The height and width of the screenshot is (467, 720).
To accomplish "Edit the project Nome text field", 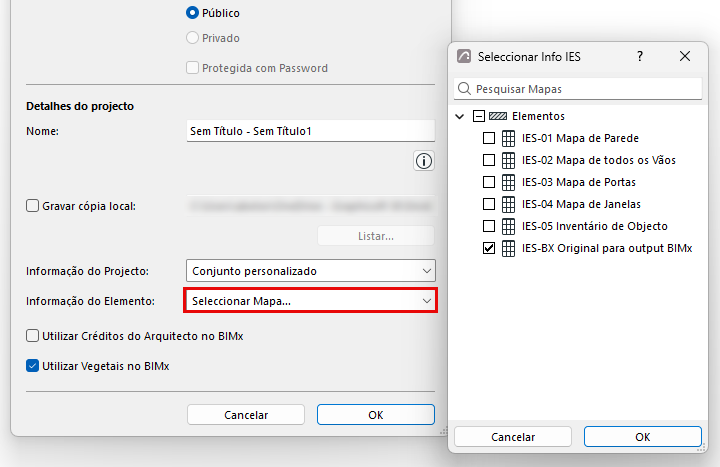I will [310, 131].
